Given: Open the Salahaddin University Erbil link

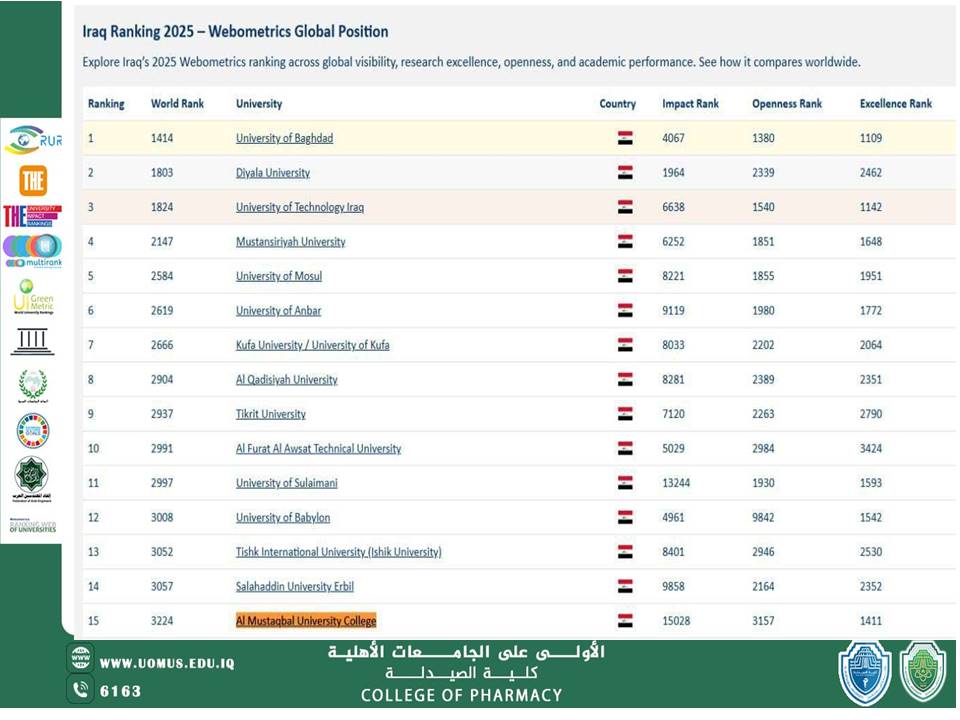Looking at the screenshot, I should [295, 587].
